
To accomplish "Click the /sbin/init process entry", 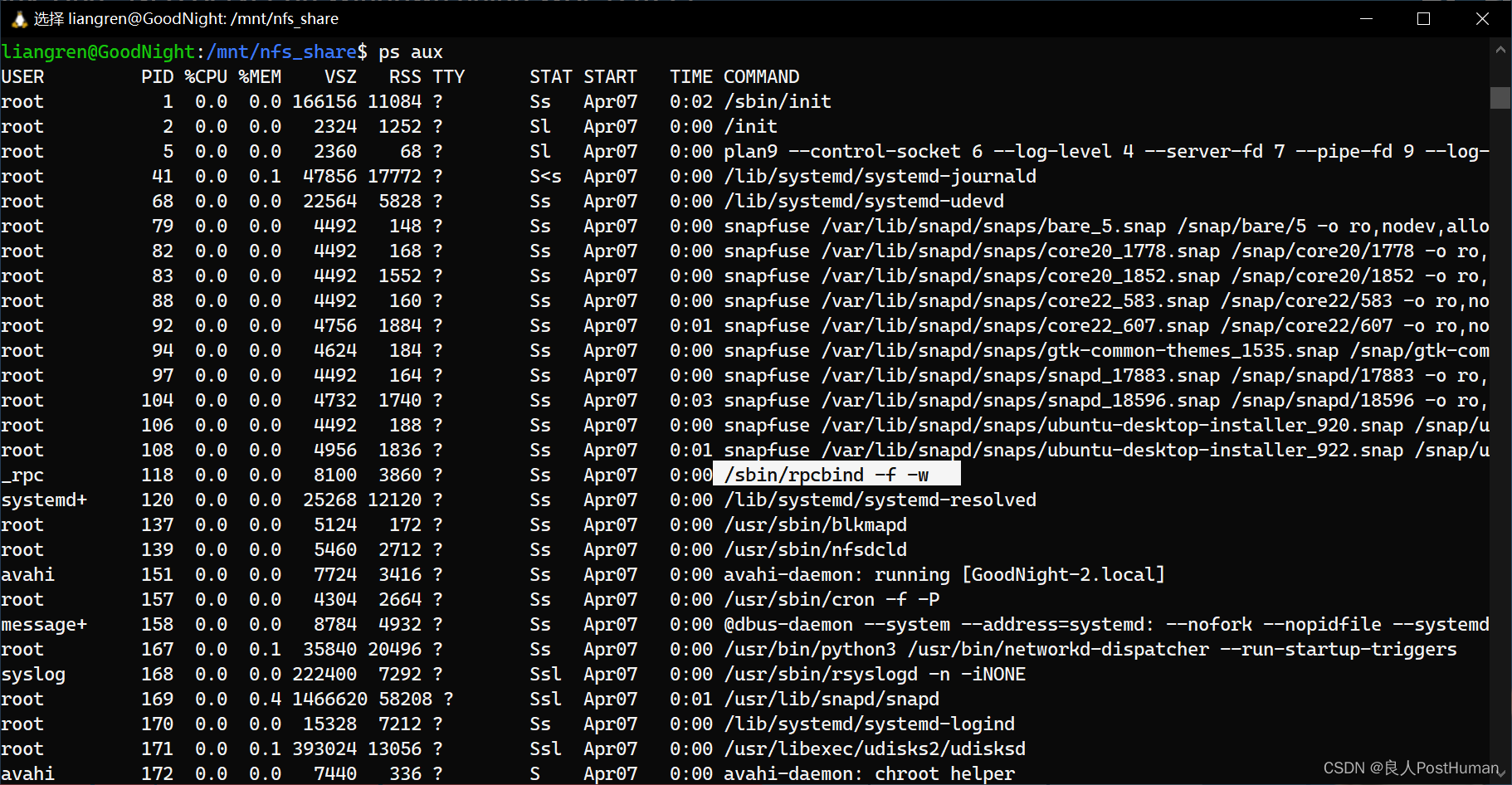I will tap(778, 101).
